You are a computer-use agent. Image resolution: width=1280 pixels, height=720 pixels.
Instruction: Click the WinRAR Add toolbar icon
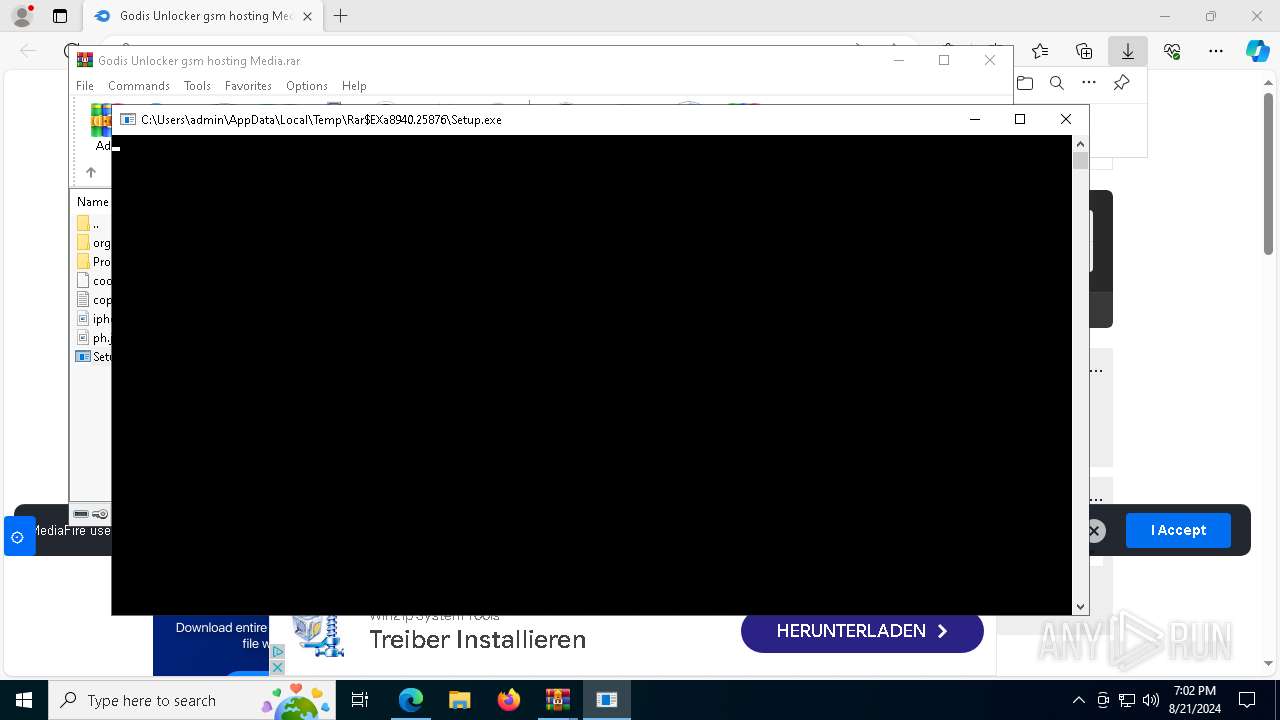(x=102, y=128)
